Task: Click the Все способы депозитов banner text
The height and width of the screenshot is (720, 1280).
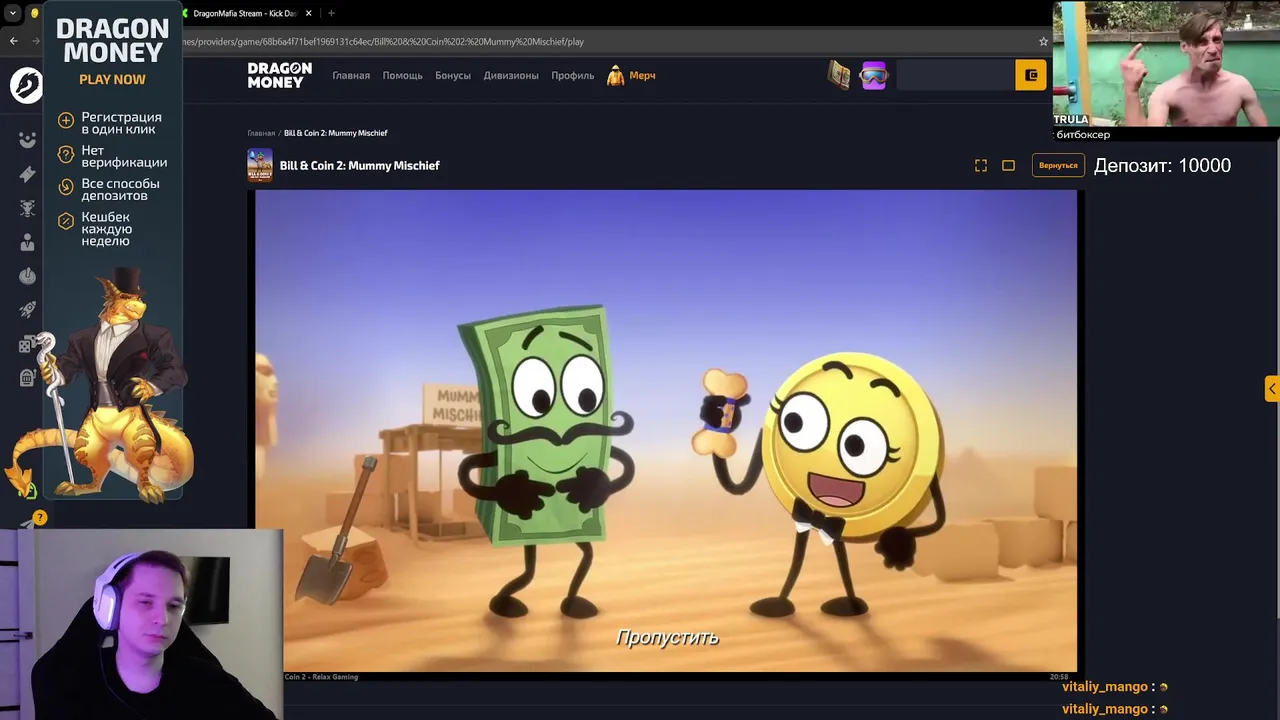Action: pyautogui.click(x=120, y=189)
